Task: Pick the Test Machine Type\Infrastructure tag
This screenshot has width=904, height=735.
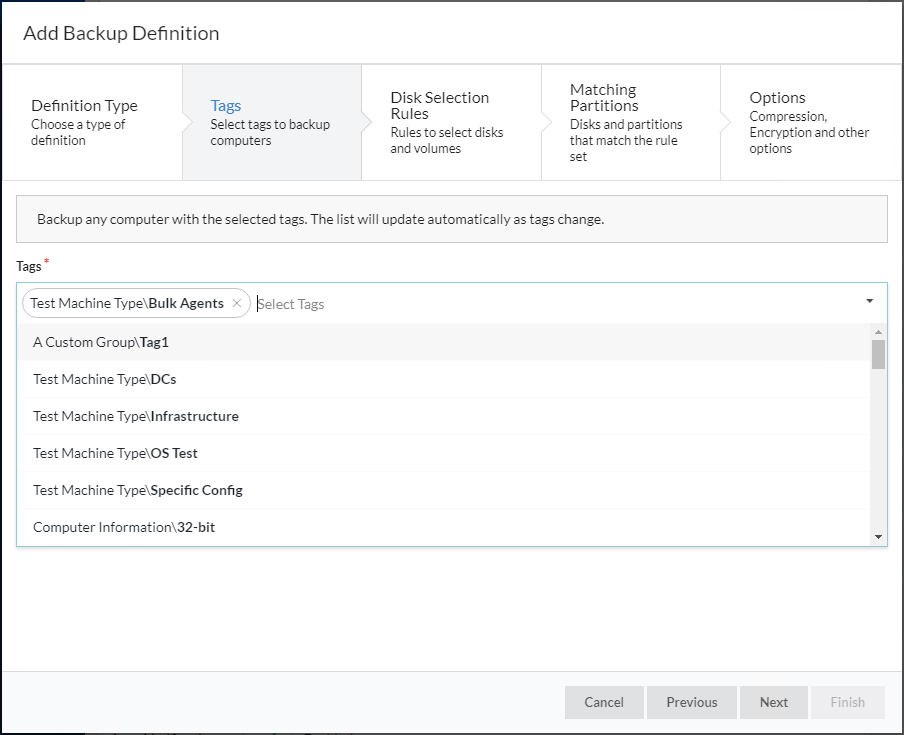Action: pos(136,416)
